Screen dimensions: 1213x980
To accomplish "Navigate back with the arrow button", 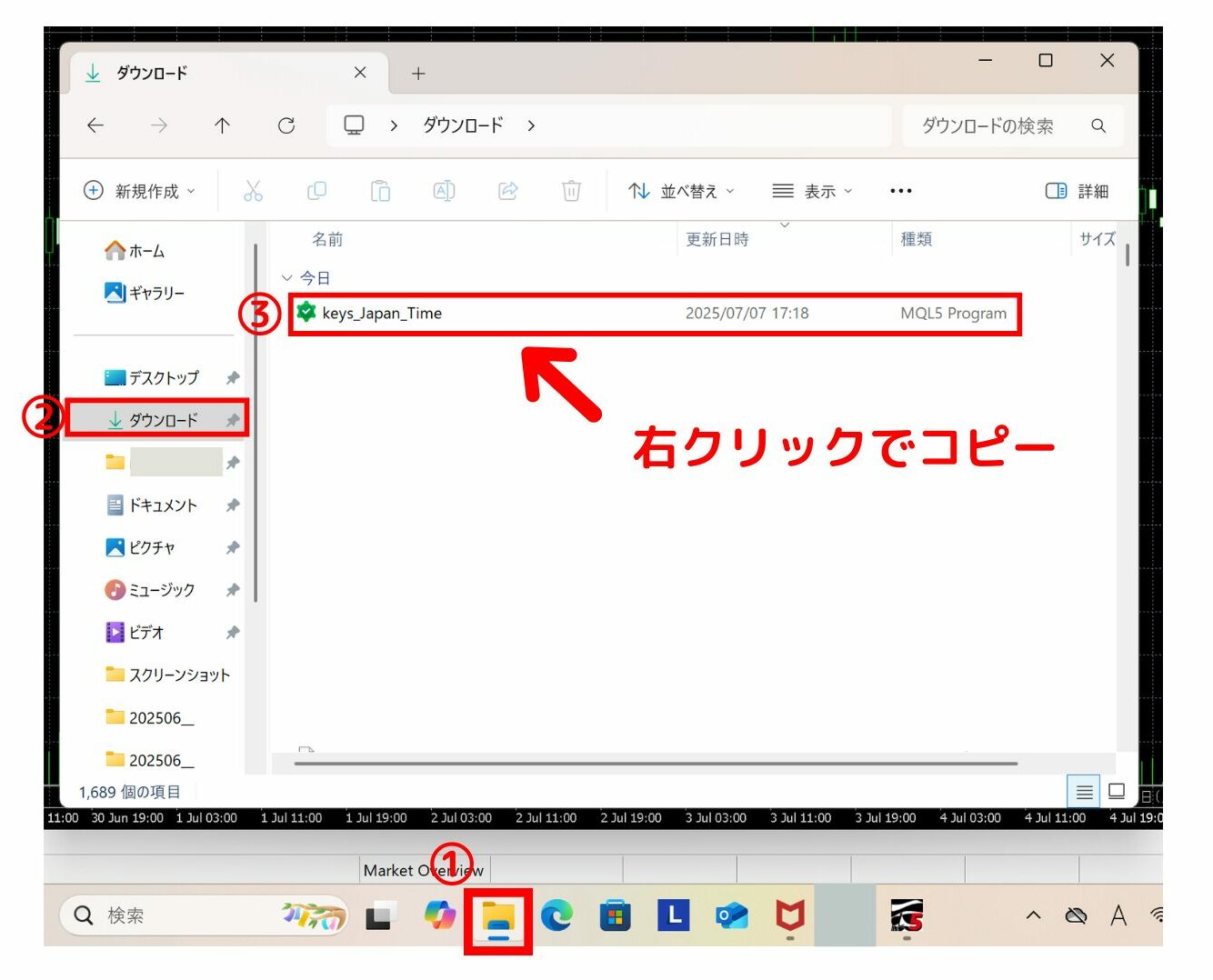I will pyautogui.click(x=95, y=125).
